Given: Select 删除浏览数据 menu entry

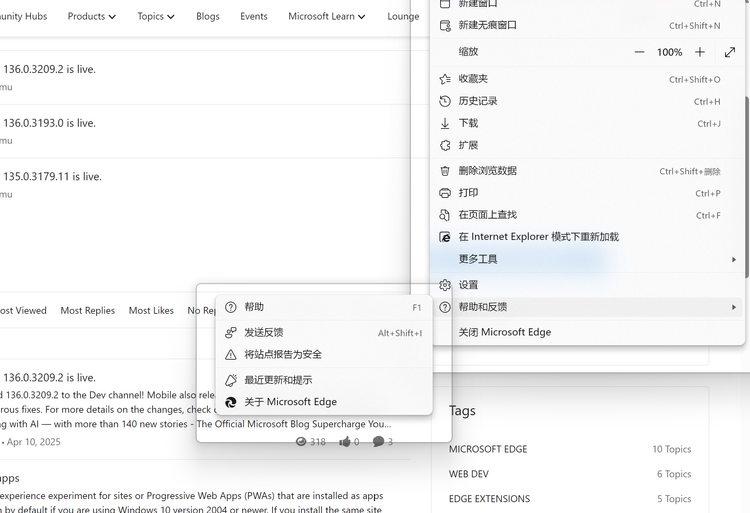Looking at the screenshot, I should coord(587,171).
